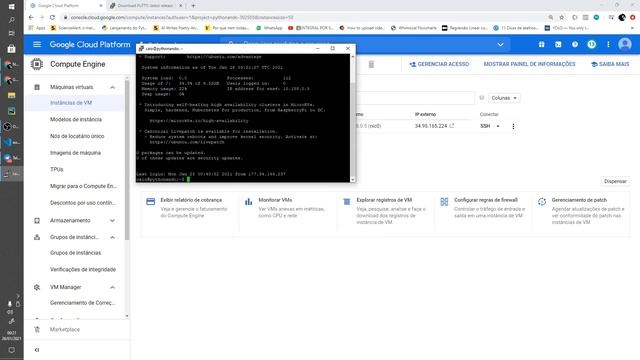Open the gift/free trial icon in header
Image resolution: width=640 pixels, height=360 pixels.
(x=541, y=44)
